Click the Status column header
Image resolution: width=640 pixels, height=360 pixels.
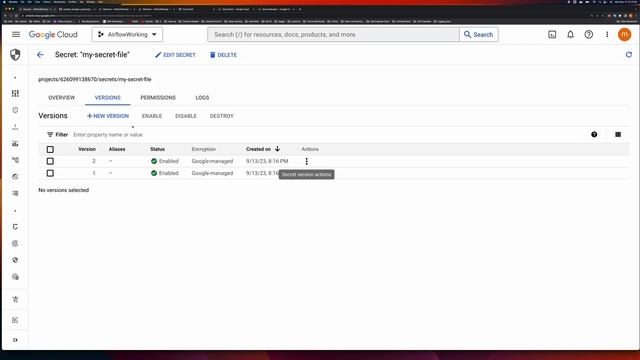pyautogui.click(x=157, y=149)
